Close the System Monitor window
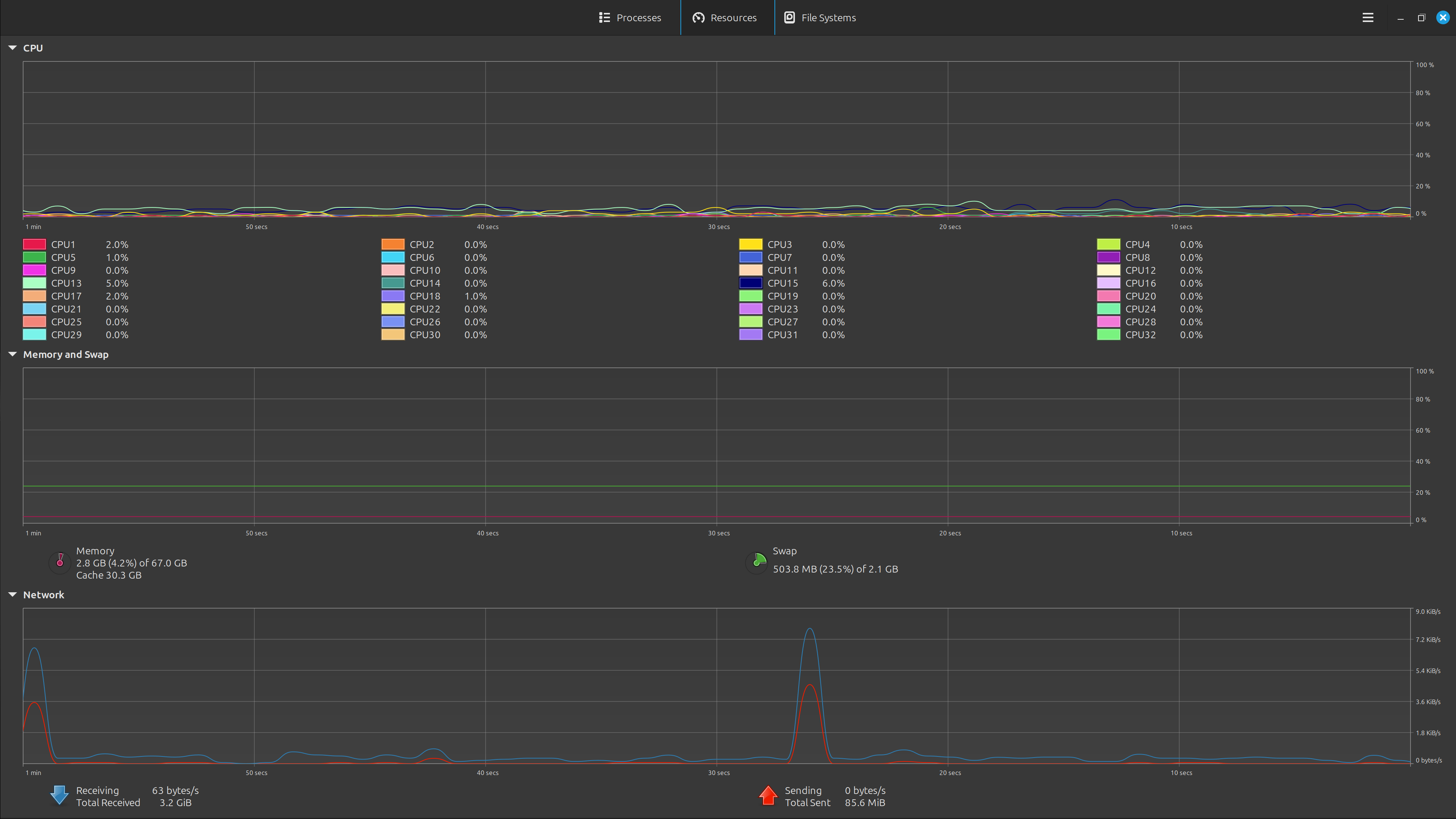Image resolution: width=1456 pixels, height=819 pixels. (x=1443, y=17)
